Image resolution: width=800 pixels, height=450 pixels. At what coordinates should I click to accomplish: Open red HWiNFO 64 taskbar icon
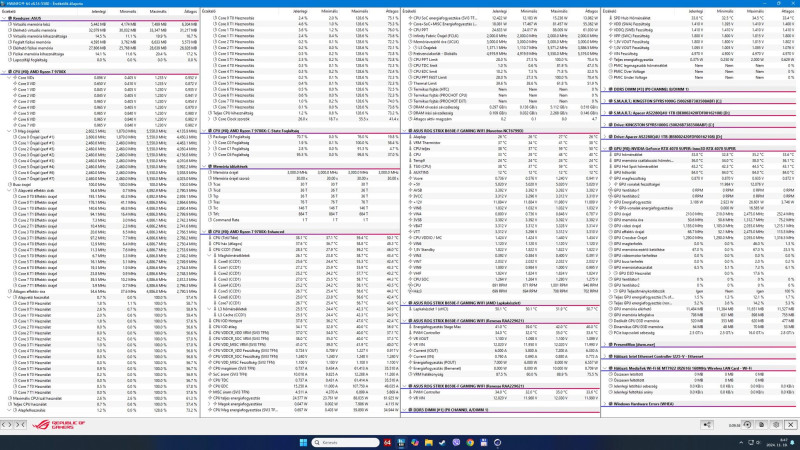tap(387, 442)
